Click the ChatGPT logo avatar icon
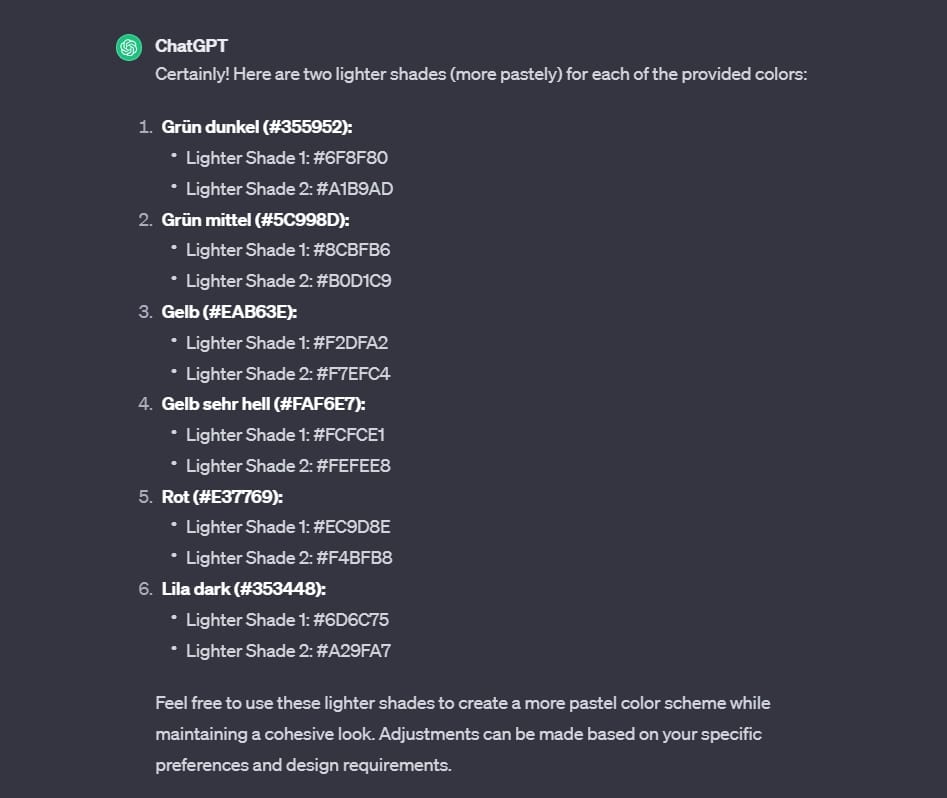This screenshot has width=947, height=798. pos(128,47)
